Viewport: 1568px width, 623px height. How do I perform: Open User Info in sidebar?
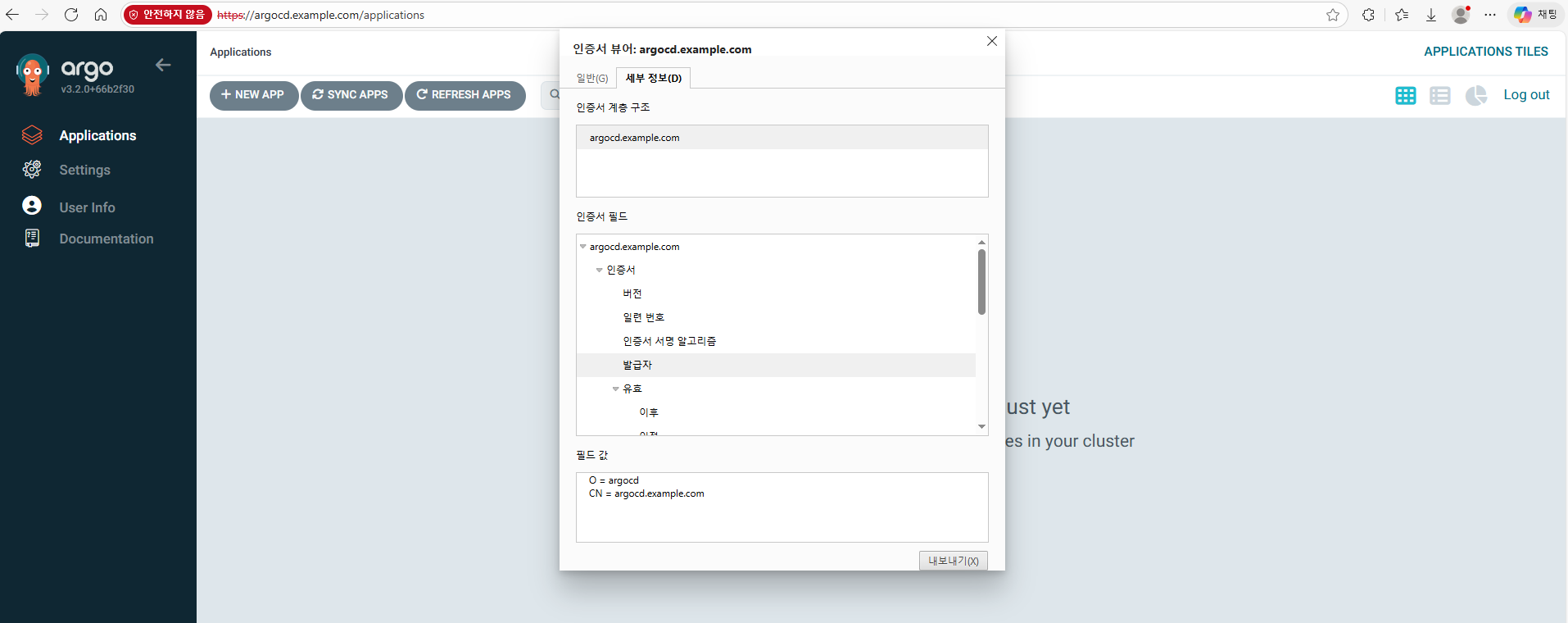coord(87,207)
